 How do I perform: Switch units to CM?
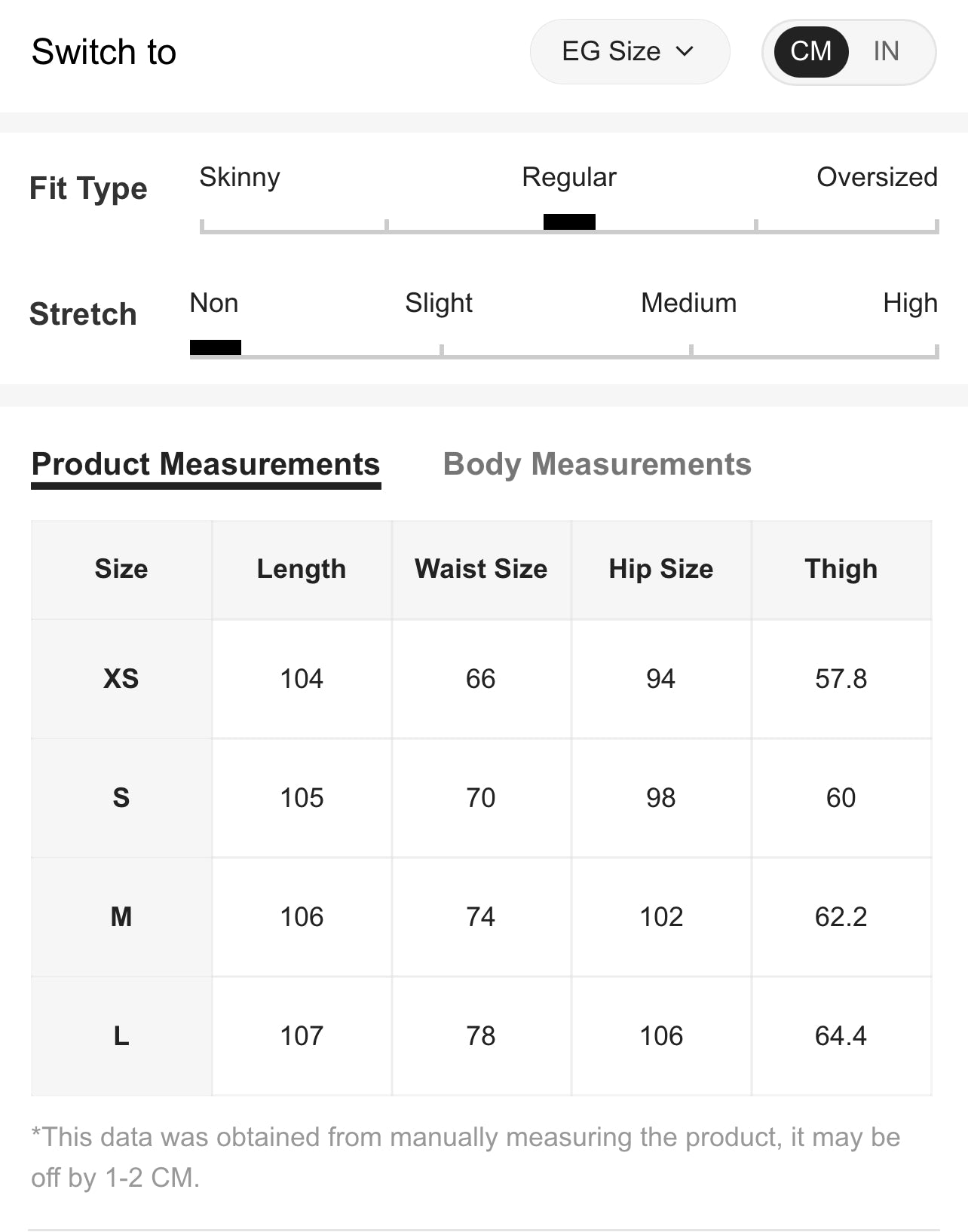coord(810,51)
